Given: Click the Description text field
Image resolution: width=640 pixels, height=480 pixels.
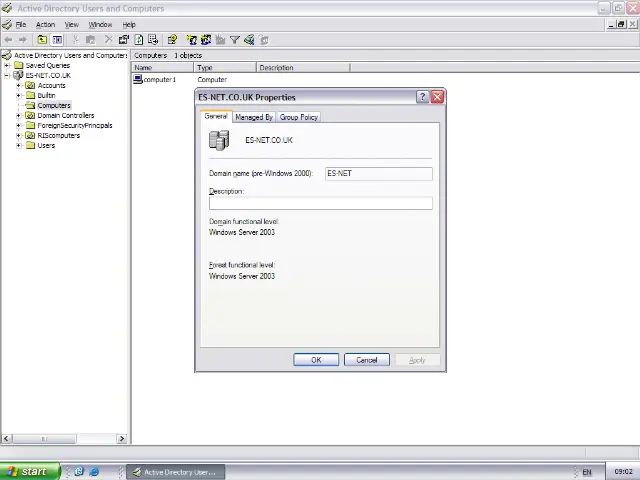Looking at the screenshot, I should (321, 203).
